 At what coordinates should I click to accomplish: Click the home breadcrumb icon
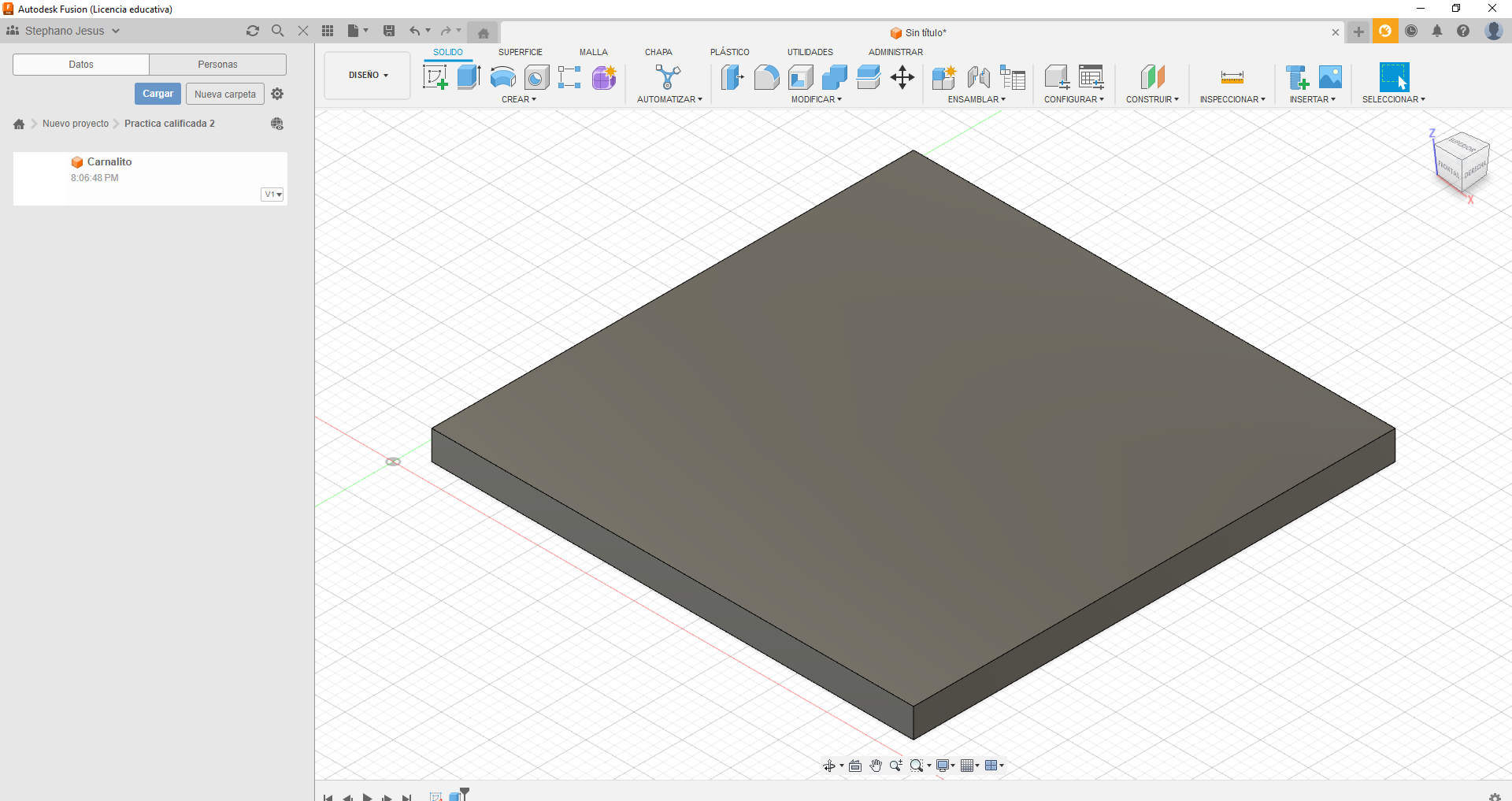[19, 124]
